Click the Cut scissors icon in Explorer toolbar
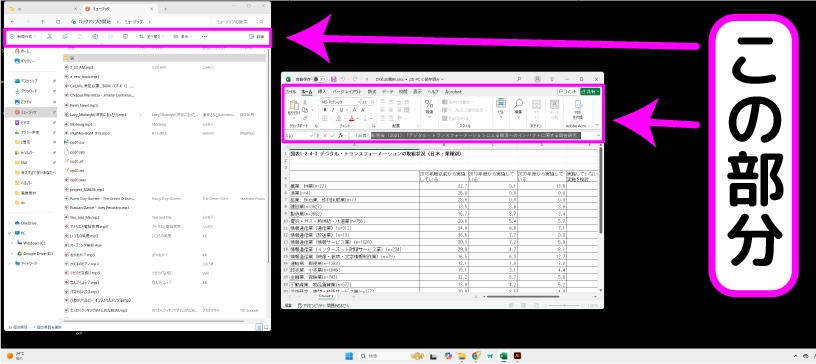 [x=49, y=36]
